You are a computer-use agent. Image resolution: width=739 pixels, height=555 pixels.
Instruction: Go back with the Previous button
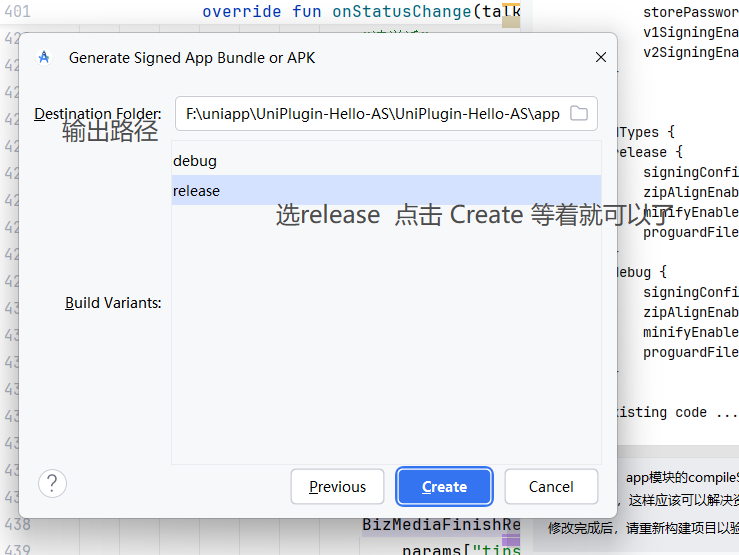(337, 487)
